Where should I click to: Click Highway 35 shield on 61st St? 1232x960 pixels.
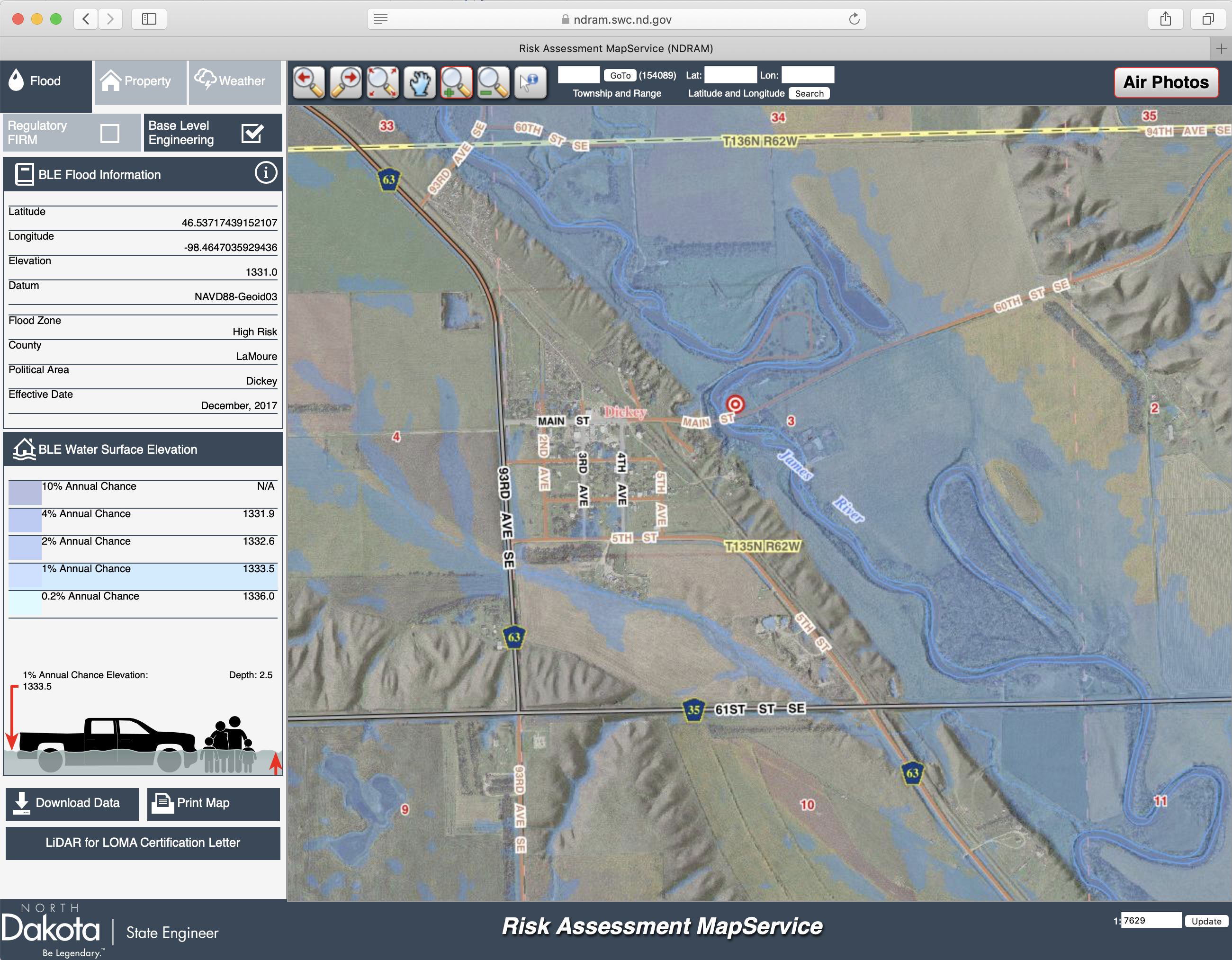694,709
